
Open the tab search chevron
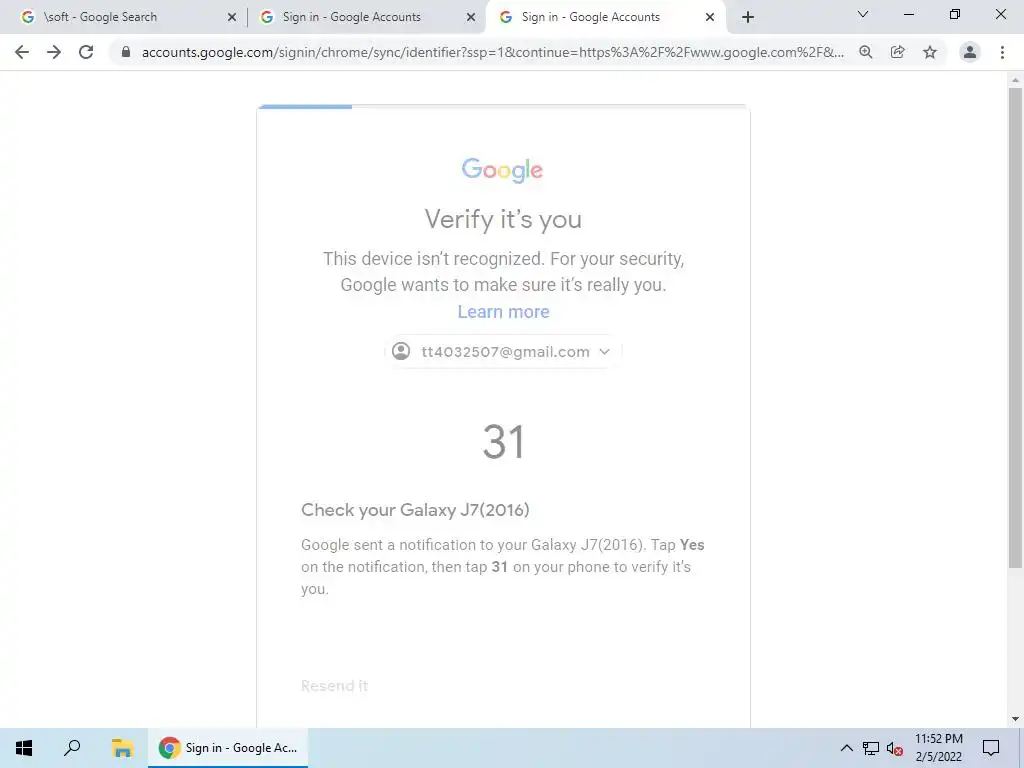point(863,14)
